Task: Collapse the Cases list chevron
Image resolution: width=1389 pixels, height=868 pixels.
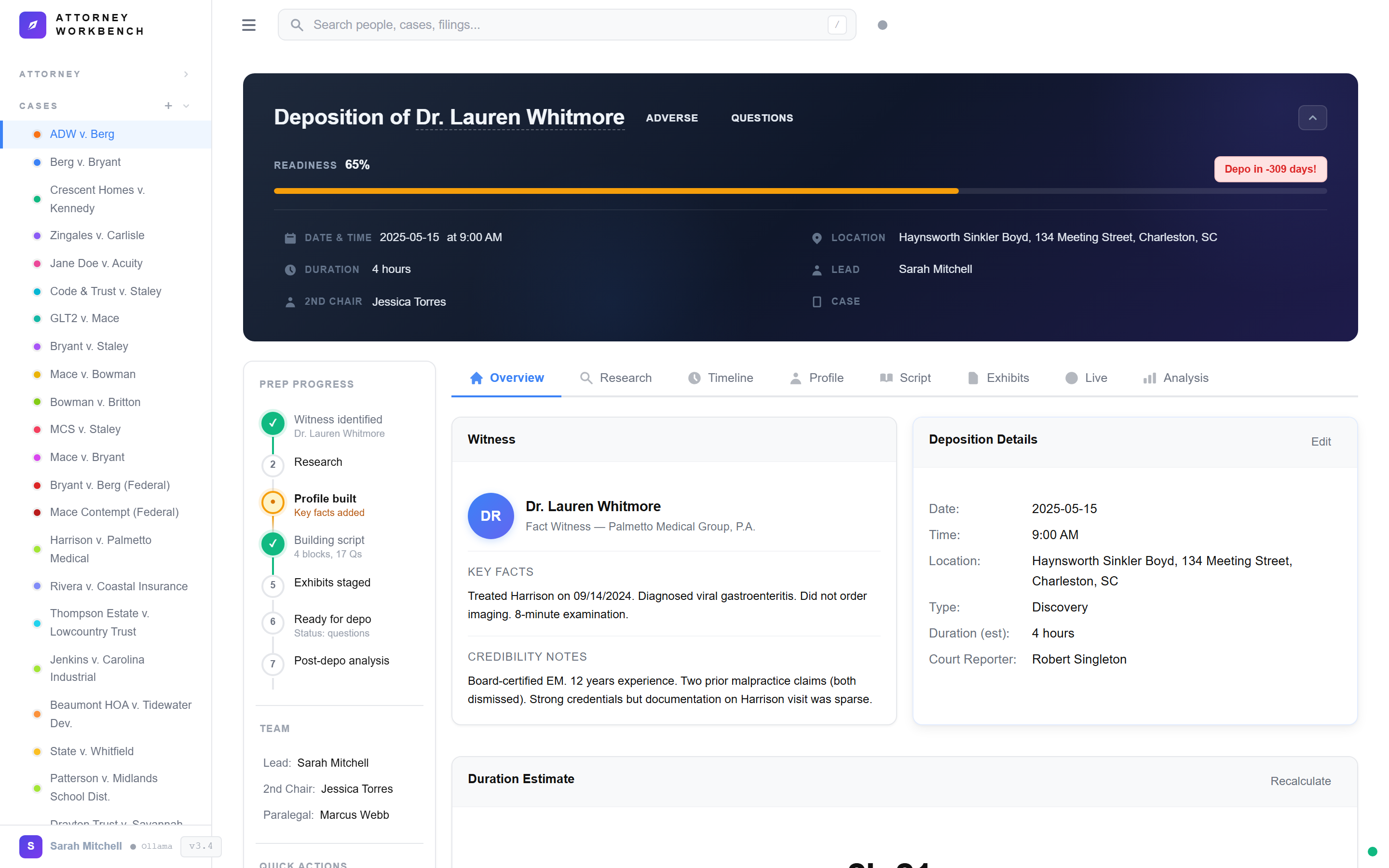Action: click(186, 106)
